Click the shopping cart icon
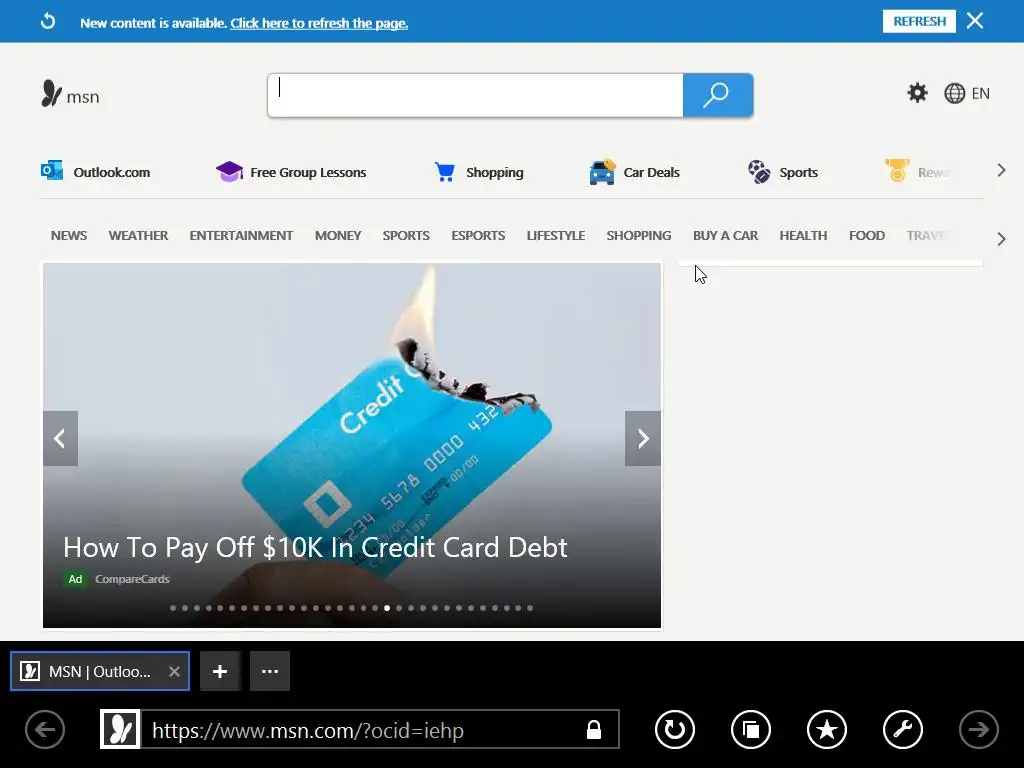The image size is (1024, 768). (x=445, y=172)
